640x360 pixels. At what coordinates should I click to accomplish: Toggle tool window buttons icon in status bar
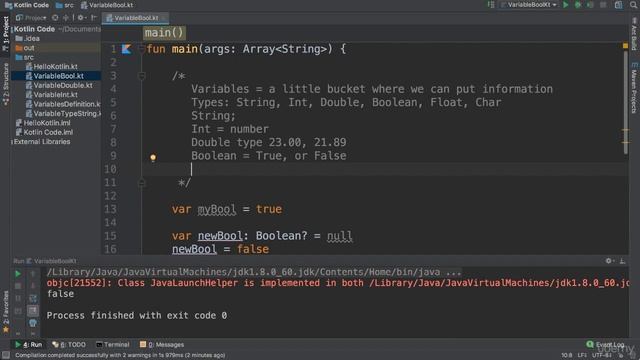[5, 356]
